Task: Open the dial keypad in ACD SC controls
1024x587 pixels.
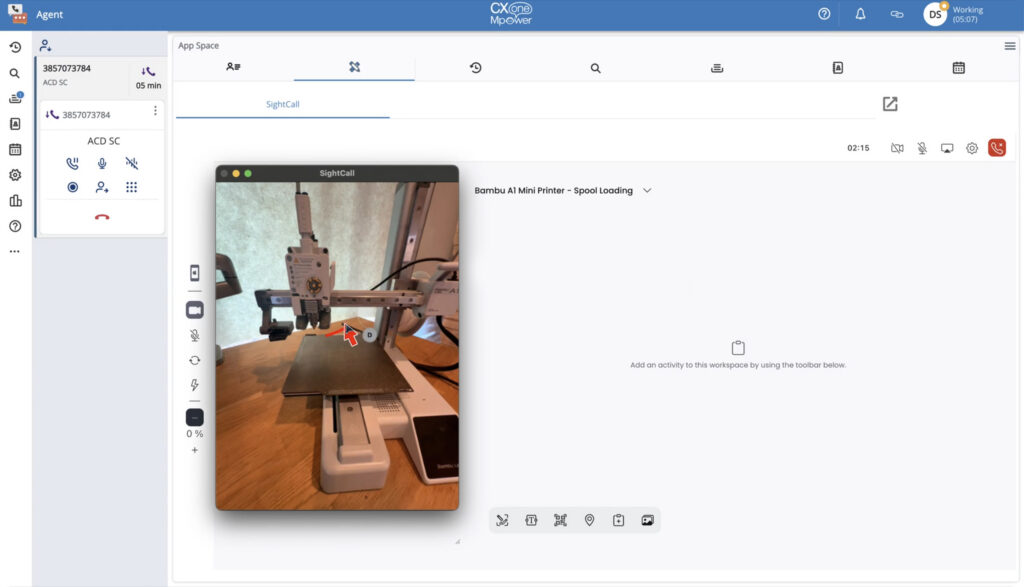Action: (x=131, y=187)
